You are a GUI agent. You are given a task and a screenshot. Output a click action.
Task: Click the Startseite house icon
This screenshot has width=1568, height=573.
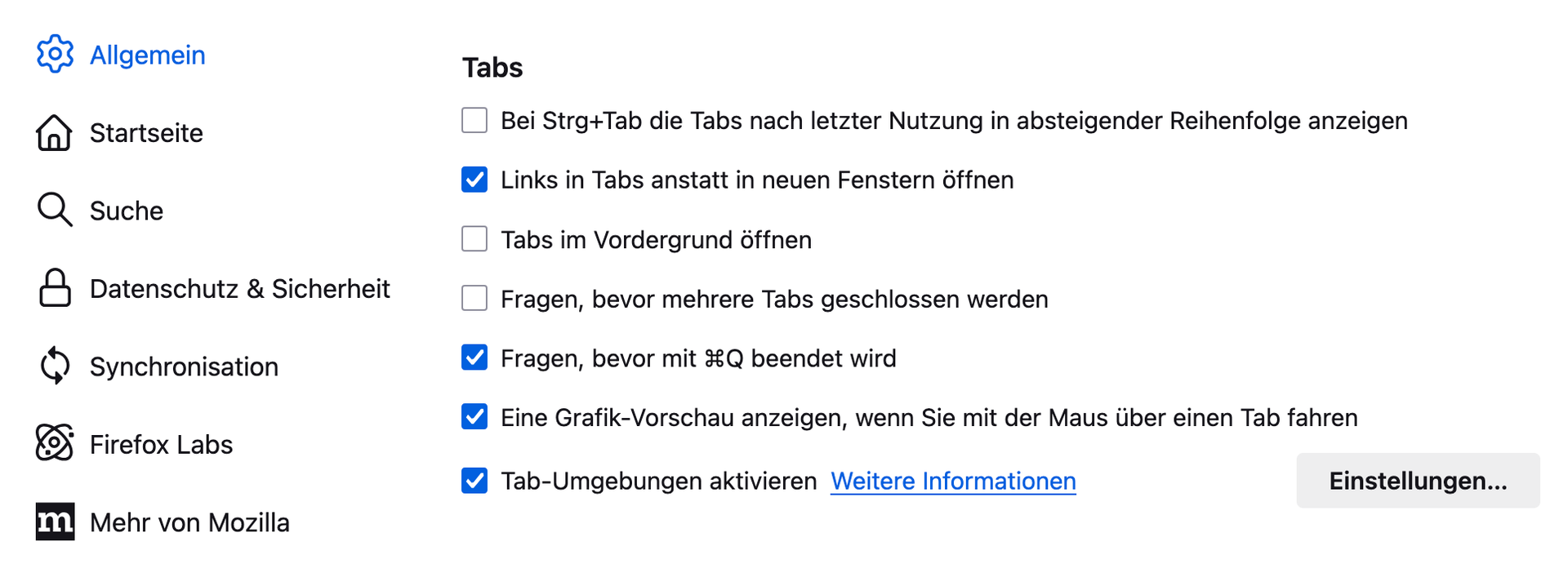[x=55, y=132]
